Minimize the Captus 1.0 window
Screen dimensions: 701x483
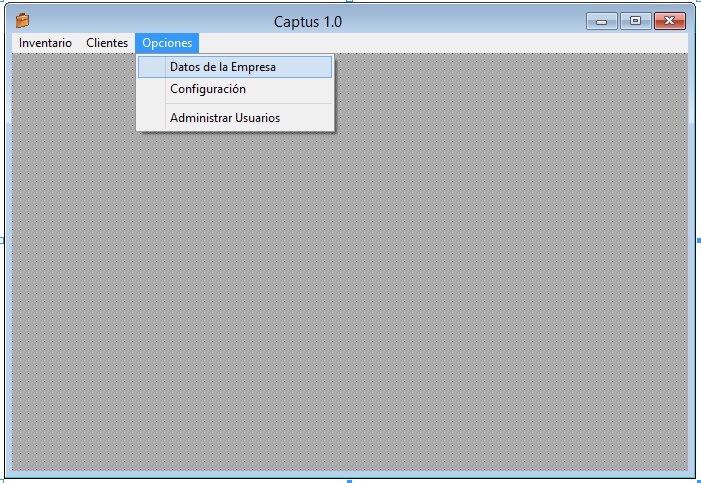tap(601, 21)
